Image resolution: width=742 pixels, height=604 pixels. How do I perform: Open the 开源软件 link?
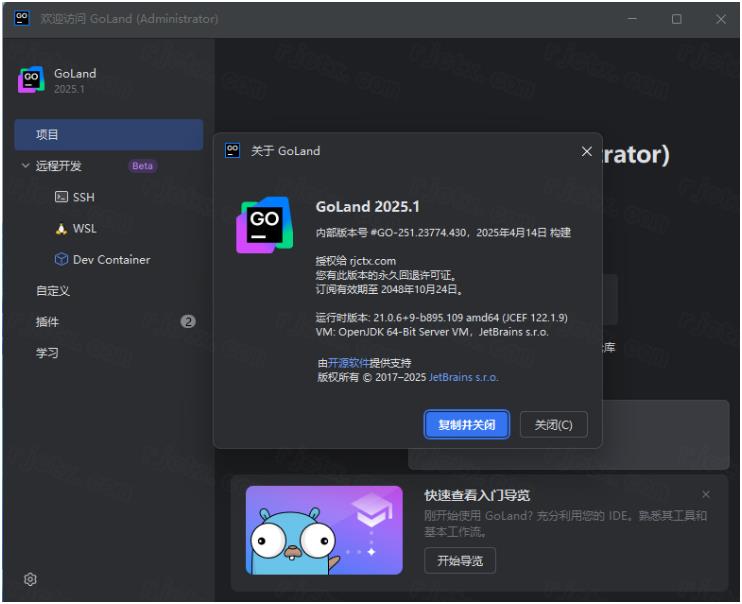(x=348, y=363)
